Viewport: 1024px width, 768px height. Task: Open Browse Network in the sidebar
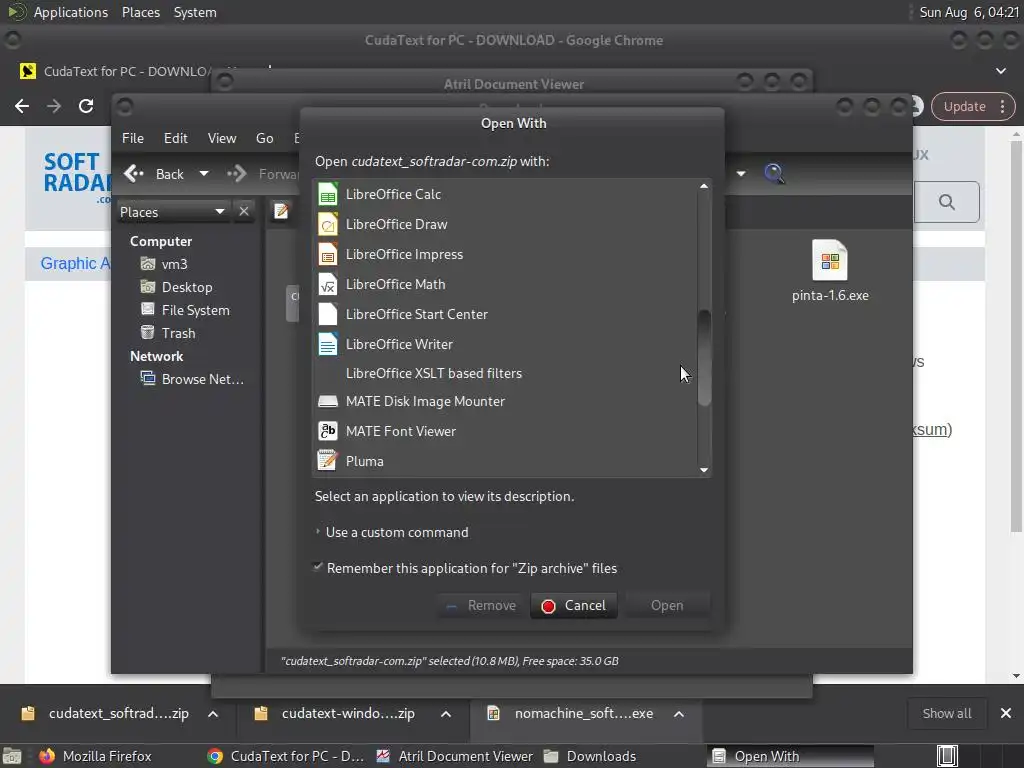202,379
